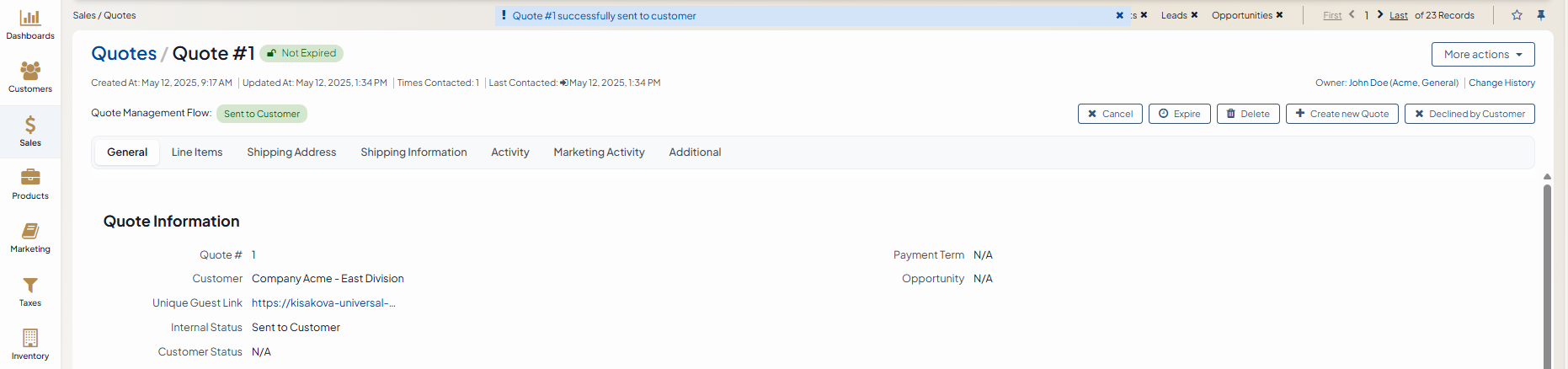The width and height of the screenshot is (1568, 369).
Task: Click the Declined by Customer button
Action: tap(1469, 114)
